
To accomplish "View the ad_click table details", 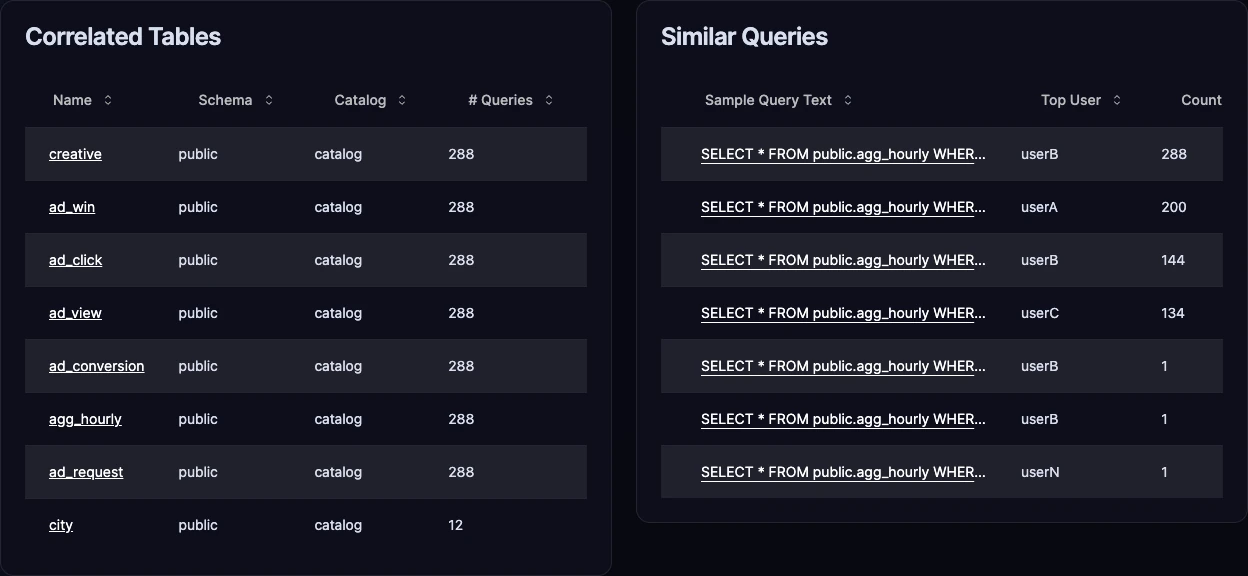I will [x=75, y=260].
